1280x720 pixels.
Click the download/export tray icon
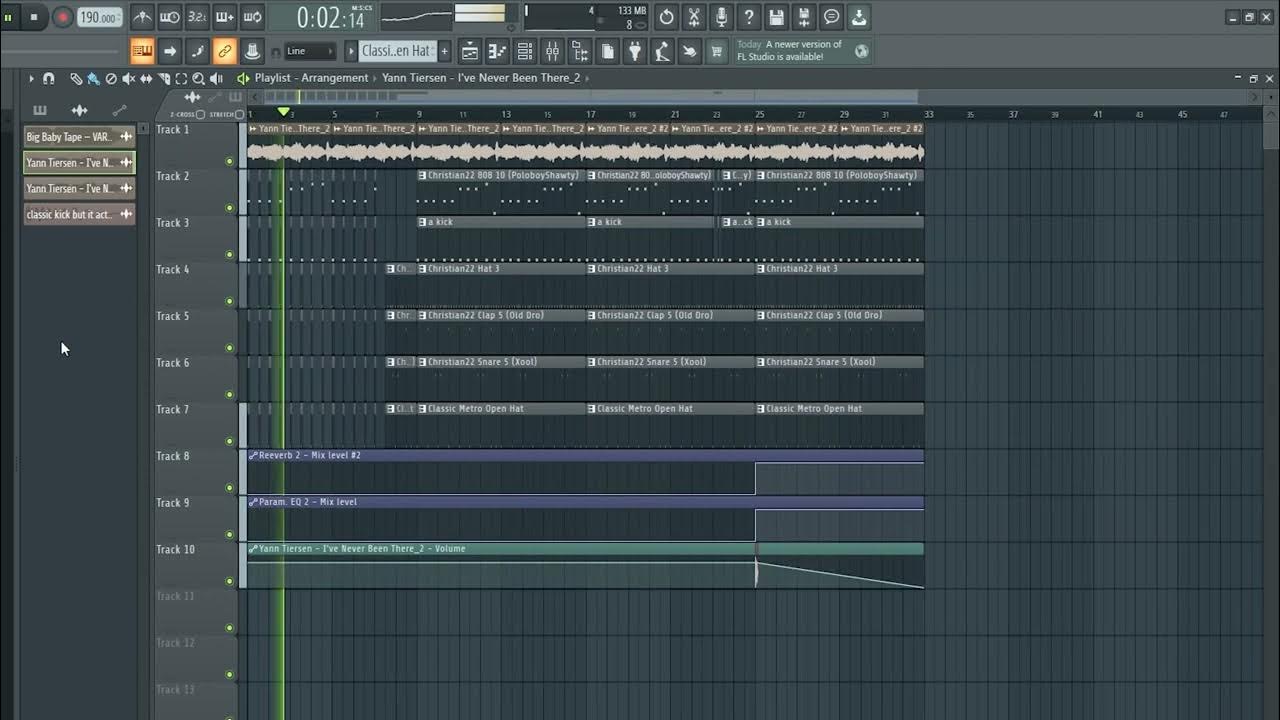[859, 17]
